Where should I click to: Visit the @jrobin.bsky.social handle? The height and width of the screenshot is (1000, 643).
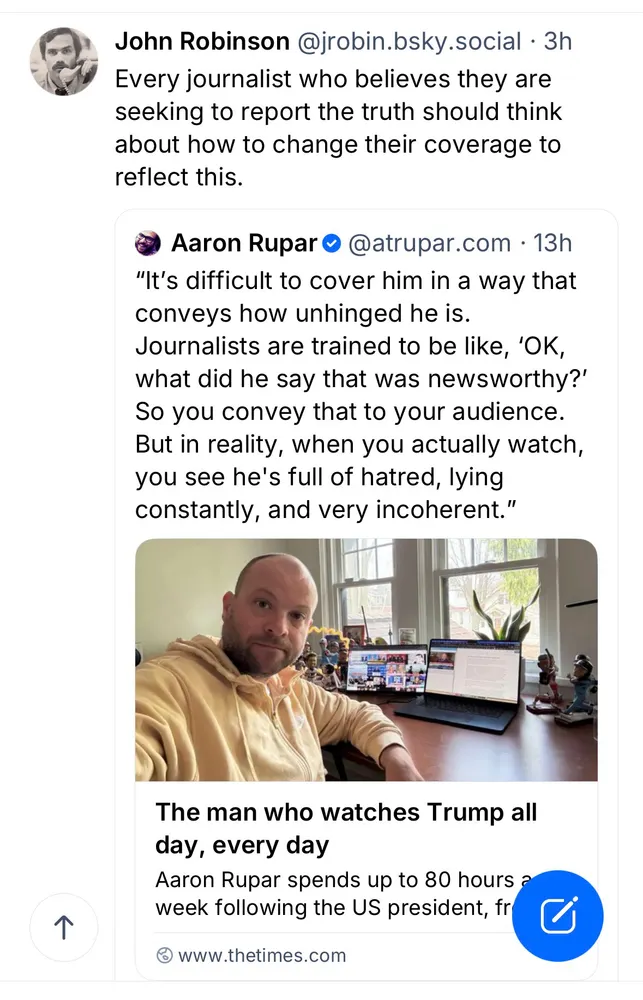point(410,41)
